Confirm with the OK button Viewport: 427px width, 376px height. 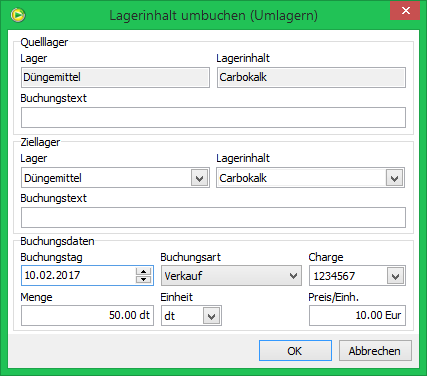tap(295, 351)
